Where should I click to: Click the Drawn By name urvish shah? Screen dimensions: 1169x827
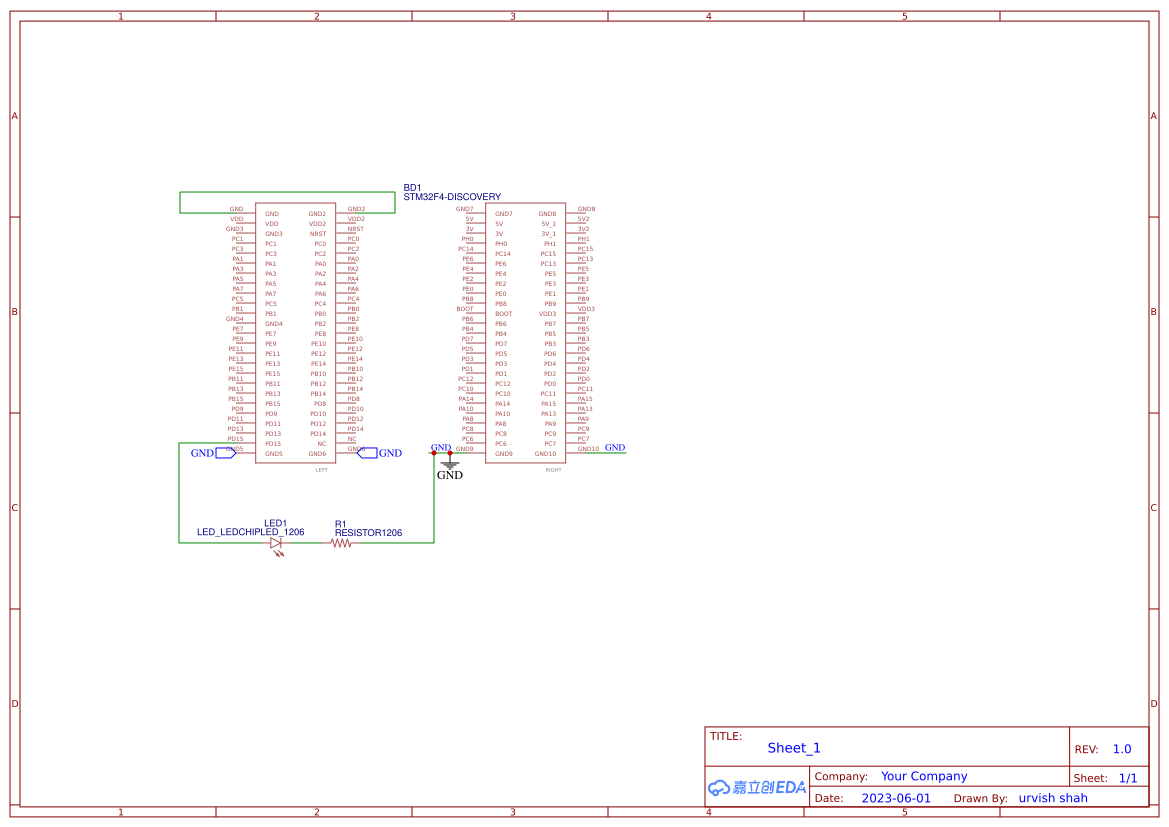click(1053, 798)
